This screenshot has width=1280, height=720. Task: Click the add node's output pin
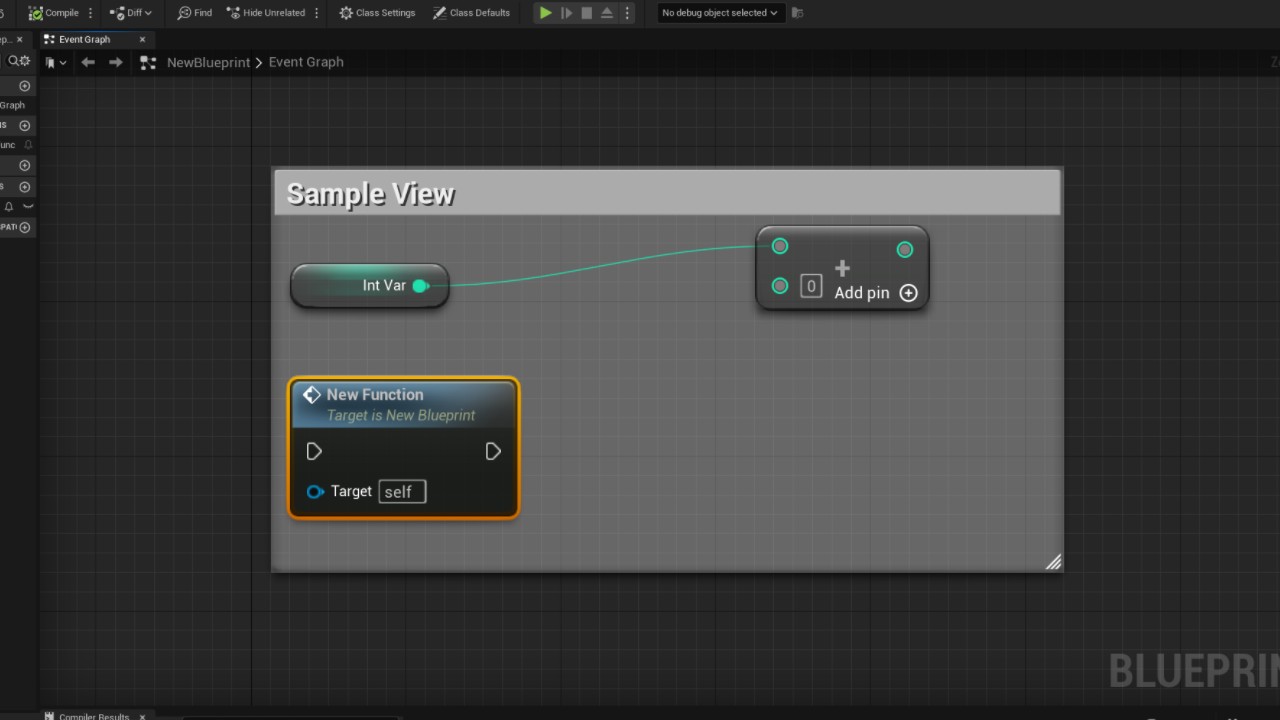(905, 249)
